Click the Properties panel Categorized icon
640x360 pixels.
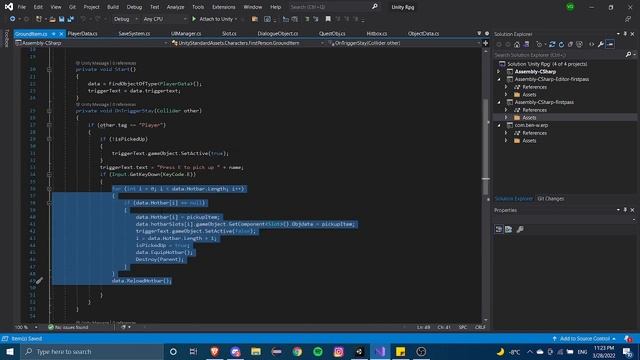click(499, 229)
